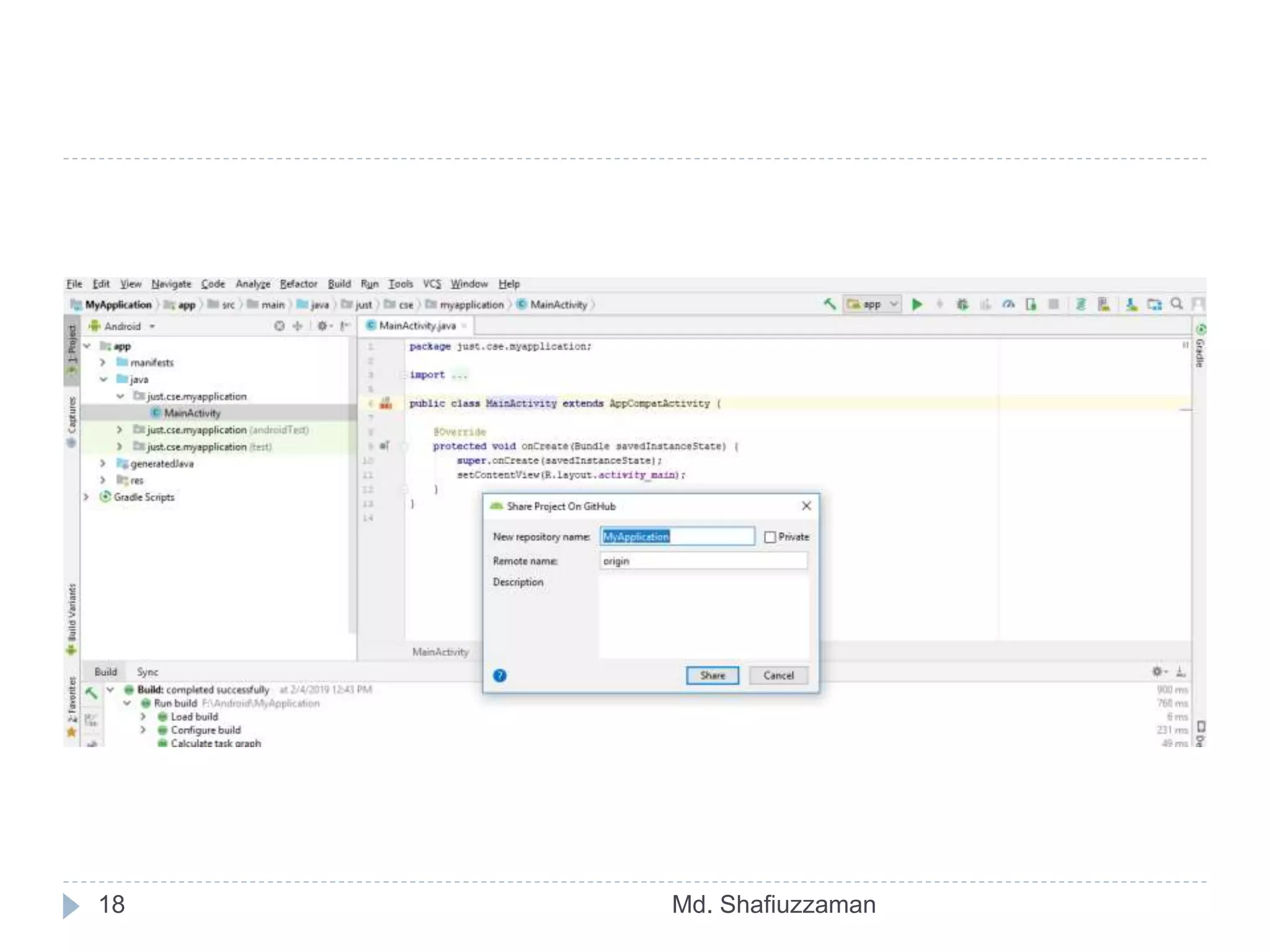This screenshot has height=952, width=1270.
Task: Click the green Run app button
Action: (917, 304)
